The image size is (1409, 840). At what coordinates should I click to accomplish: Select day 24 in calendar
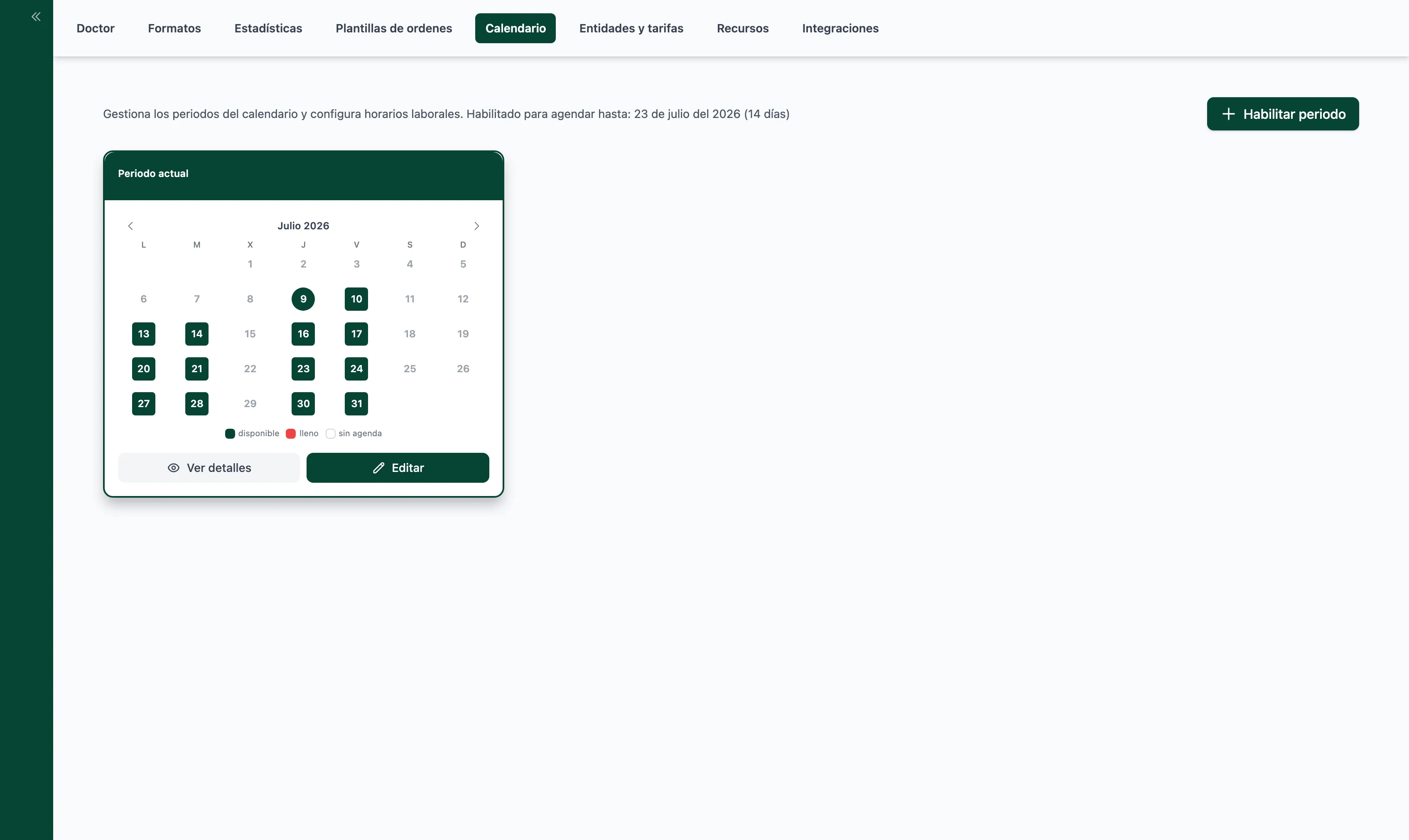[356, 368]
